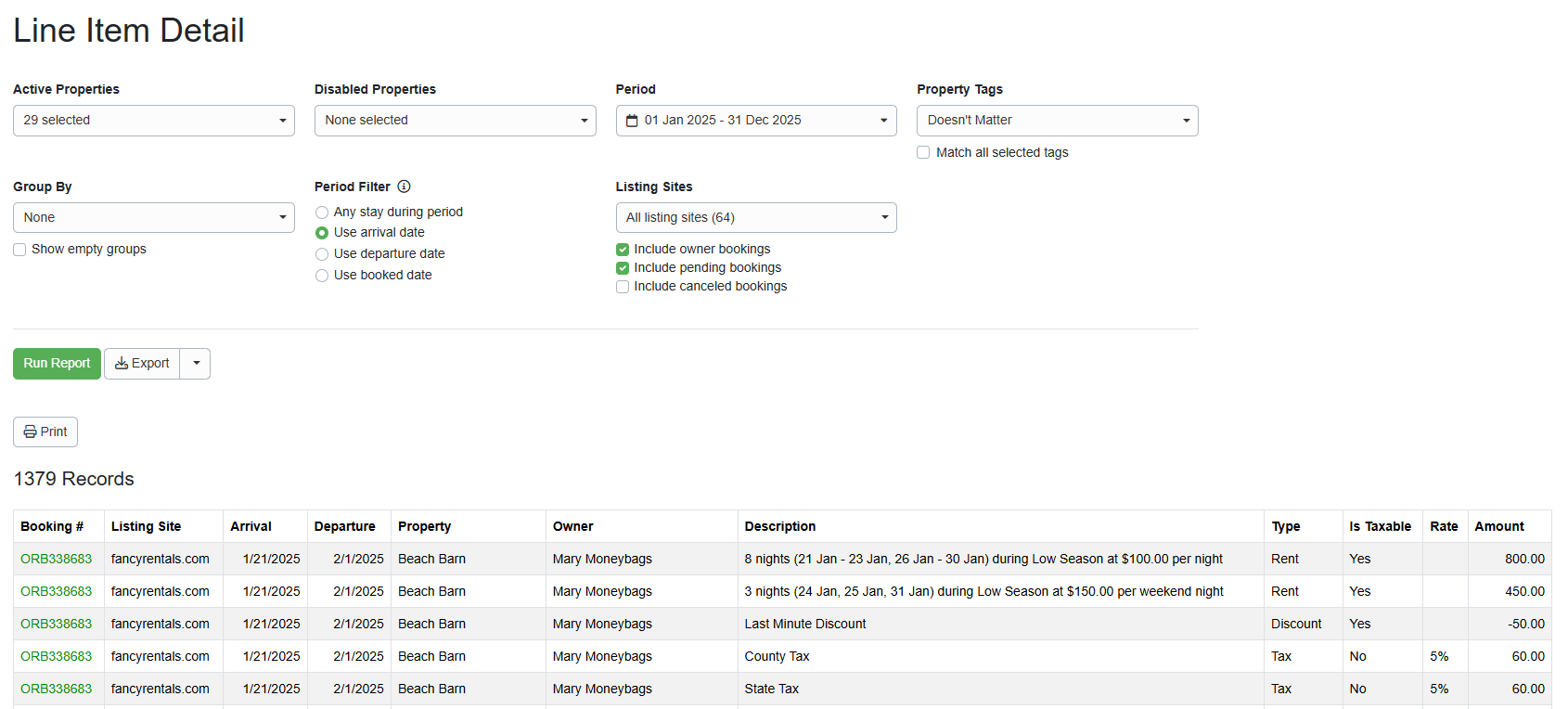The height and width of the screenshot is (709, 1568).
Task: Uncheck Include pending bookings
Action: point(623,268)
